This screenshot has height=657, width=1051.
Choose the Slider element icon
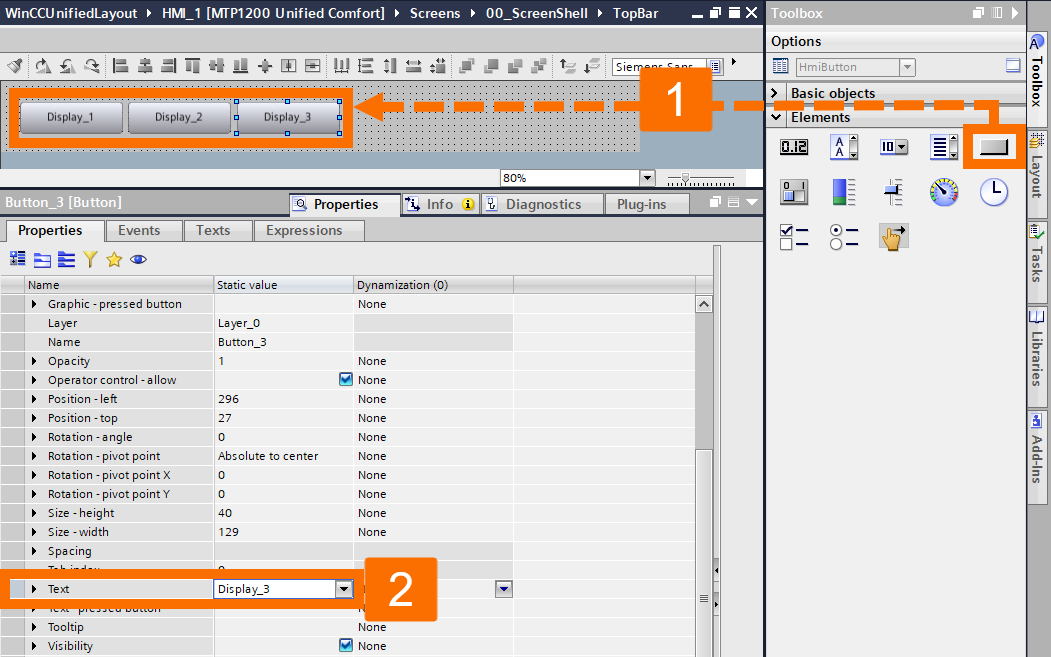tap(893, 192)
